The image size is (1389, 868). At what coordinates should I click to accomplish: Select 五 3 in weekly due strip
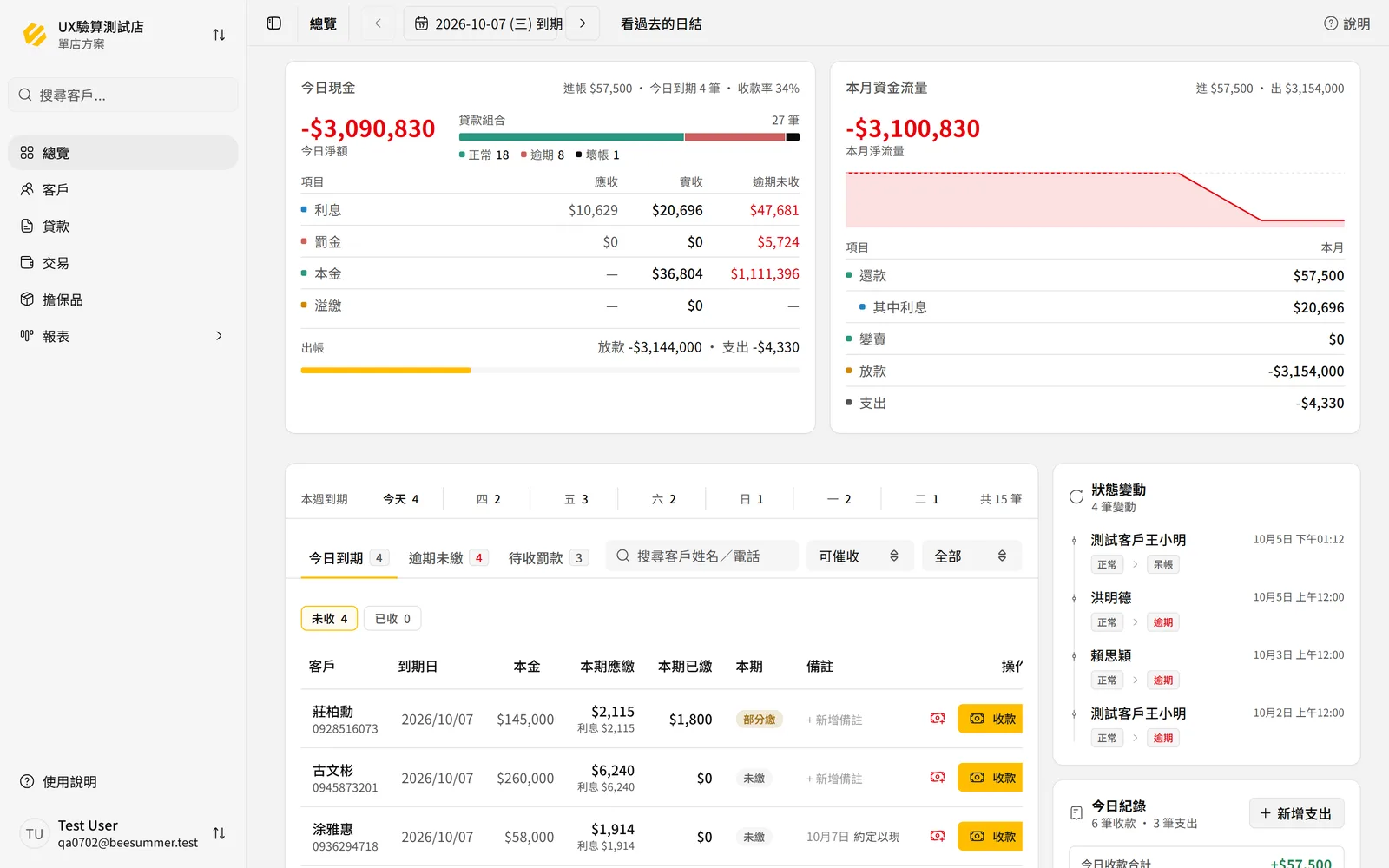point(576,499)
